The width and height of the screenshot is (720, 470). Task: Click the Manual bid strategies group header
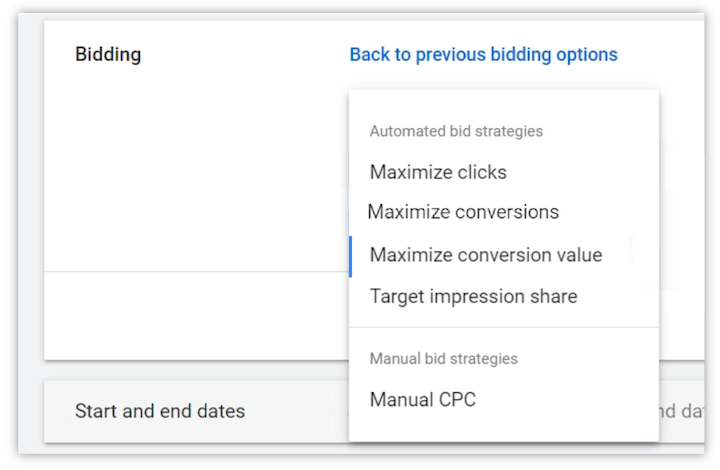(444, 358)
